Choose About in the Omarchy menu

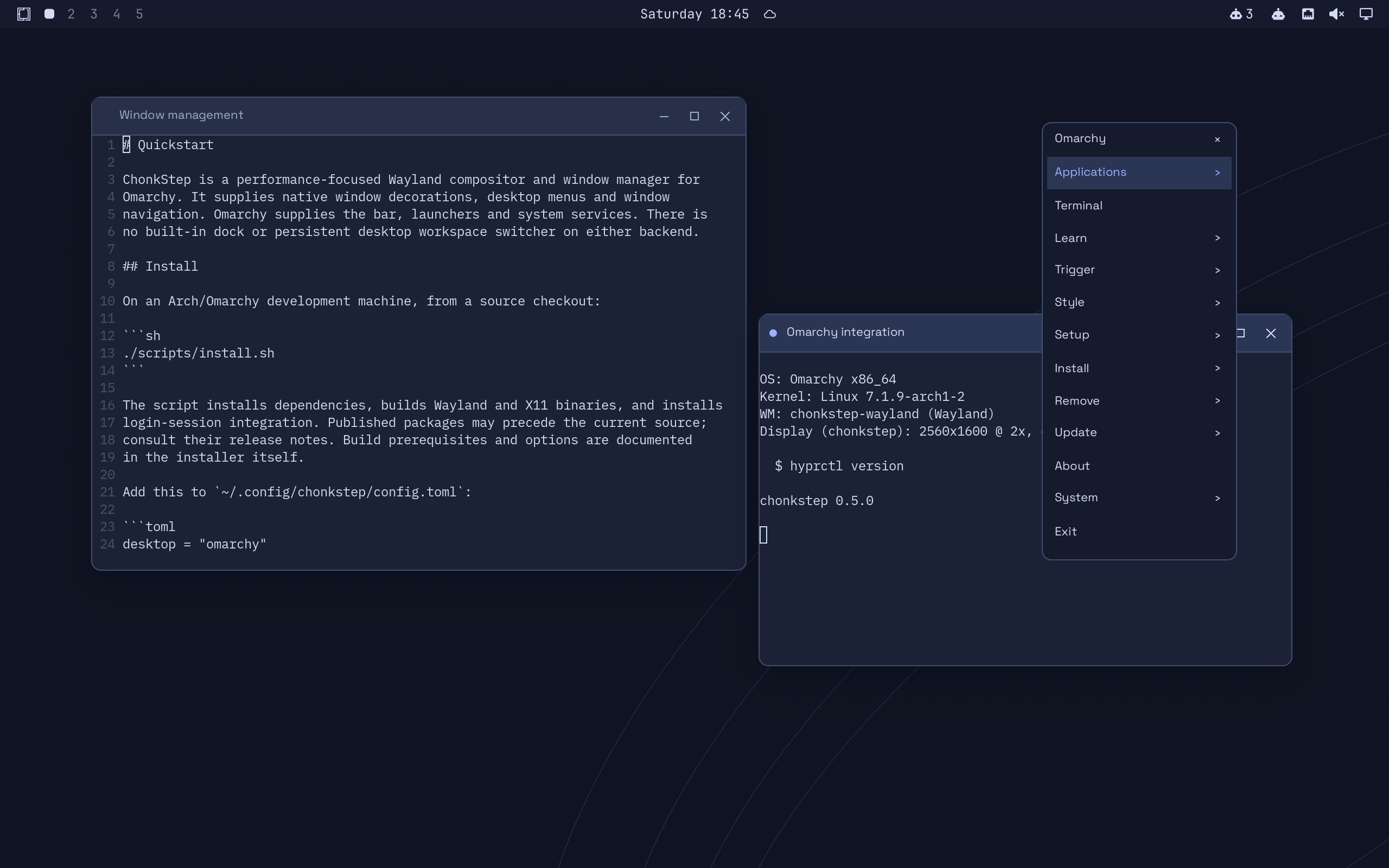pyautogui.click(x=1139, y=465)
